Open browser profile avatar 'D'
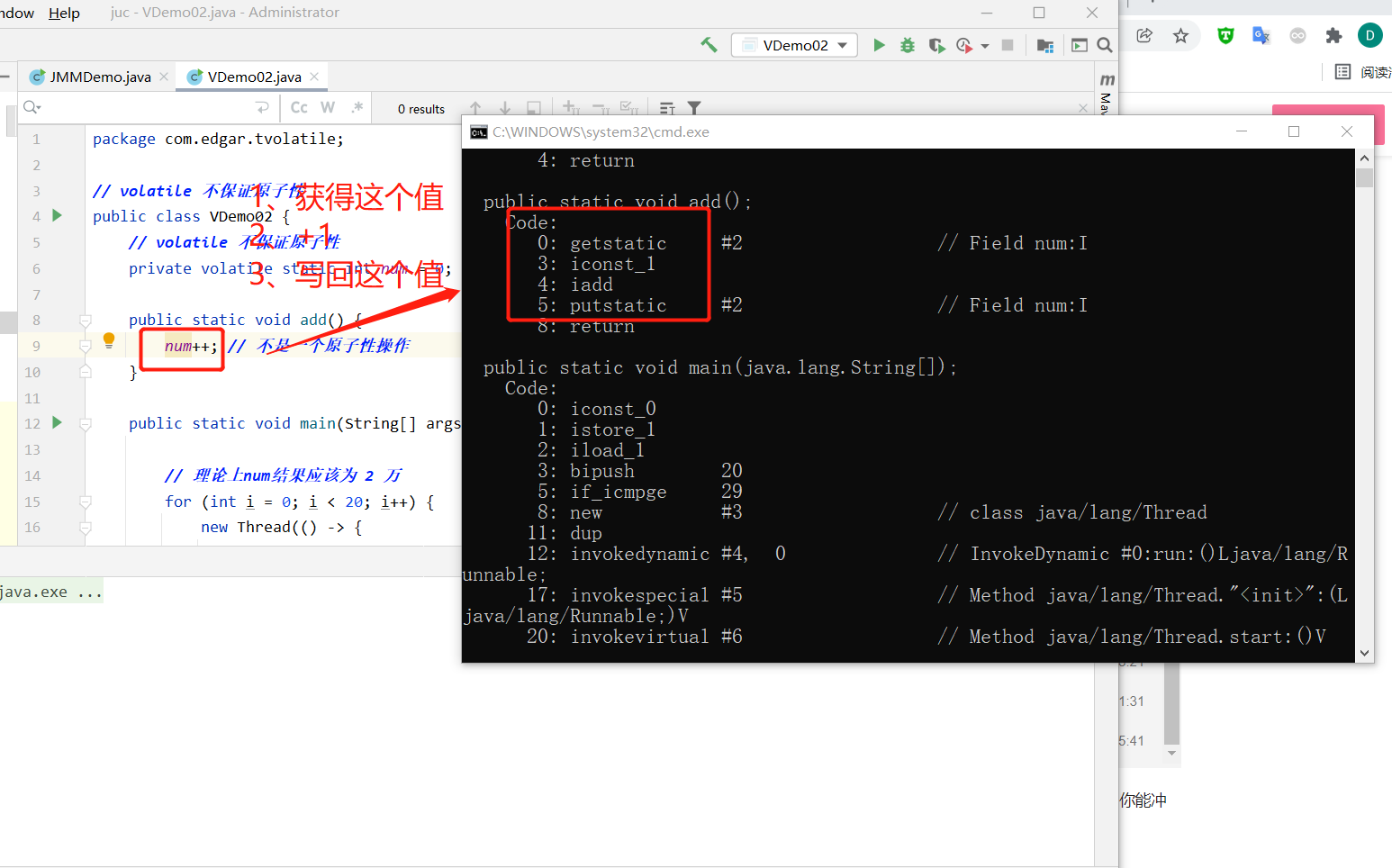Image resolution: width=1392 pixels, height=868 pixels. (1369, 35)
